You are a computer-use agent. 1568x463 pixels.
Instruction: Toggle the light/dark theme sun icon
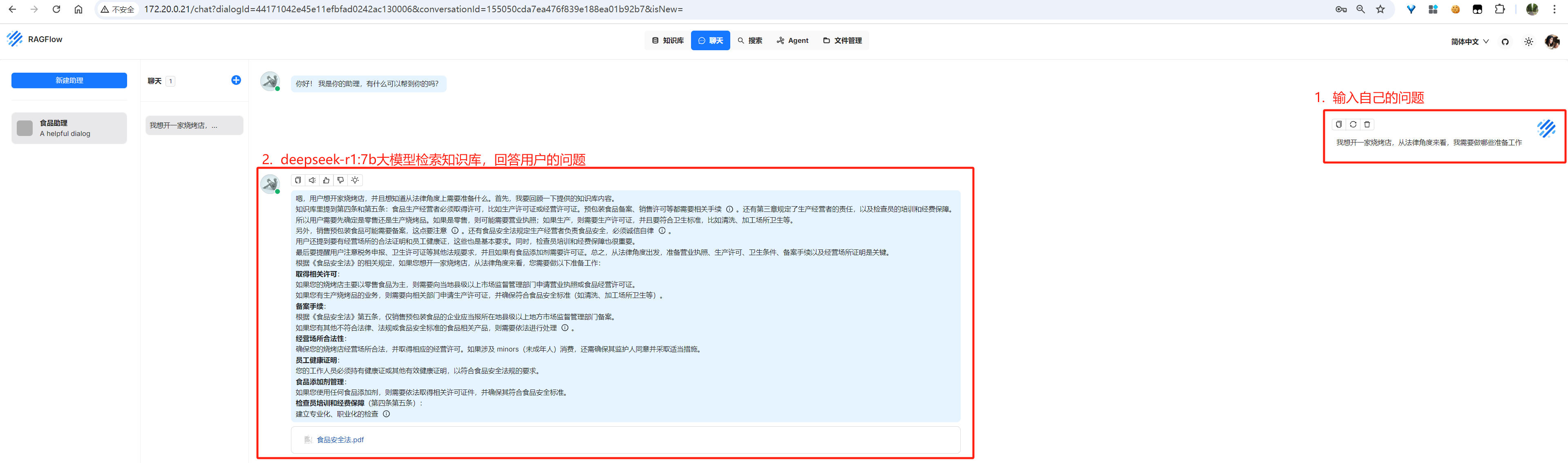(x=1528, y=41)
